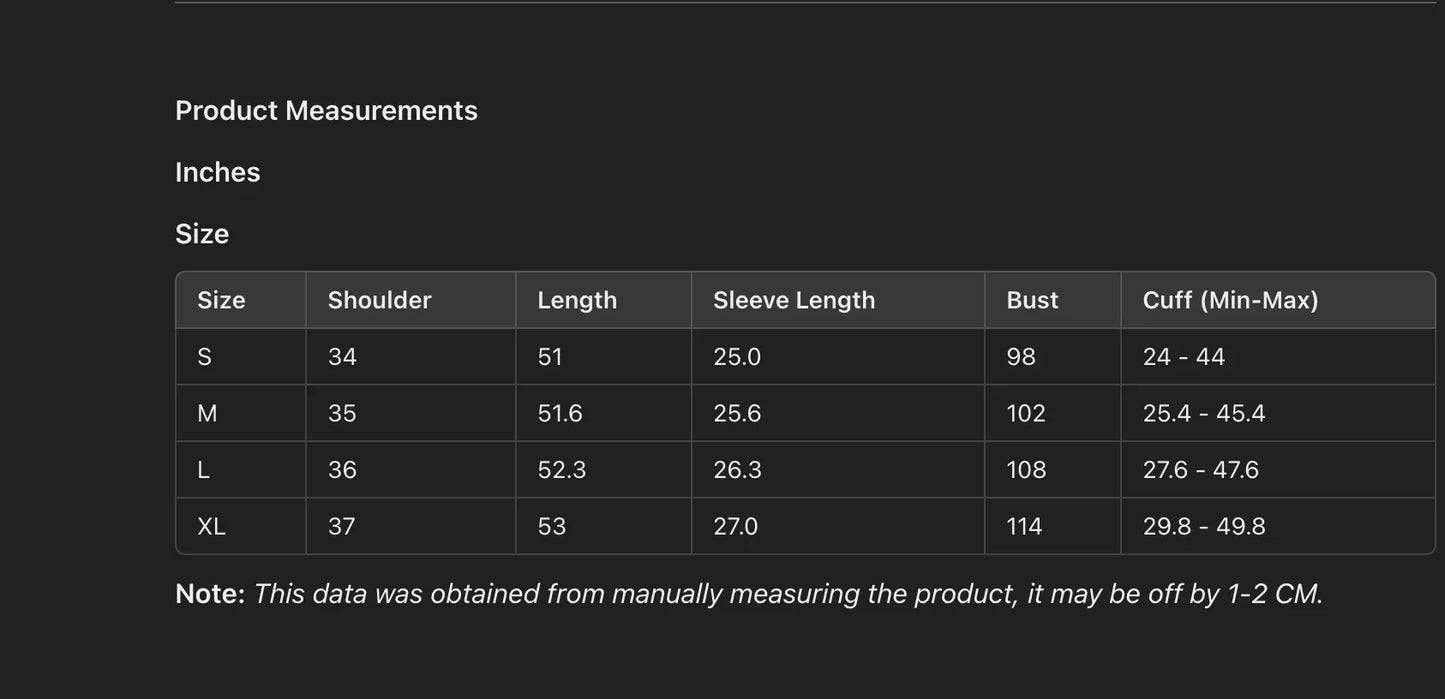
Task: Click the XL size row label
Action: click(211, 526)
